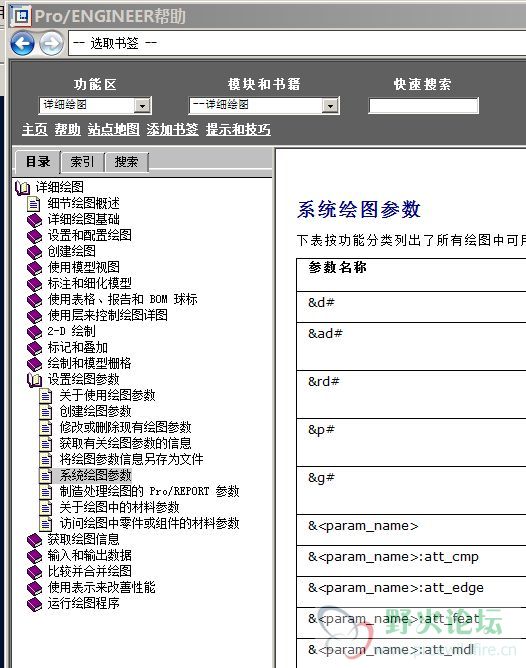The image size is (526, 668).
Task: Click the 系统绘图参数 page heading
Action: tap(359, 209)
